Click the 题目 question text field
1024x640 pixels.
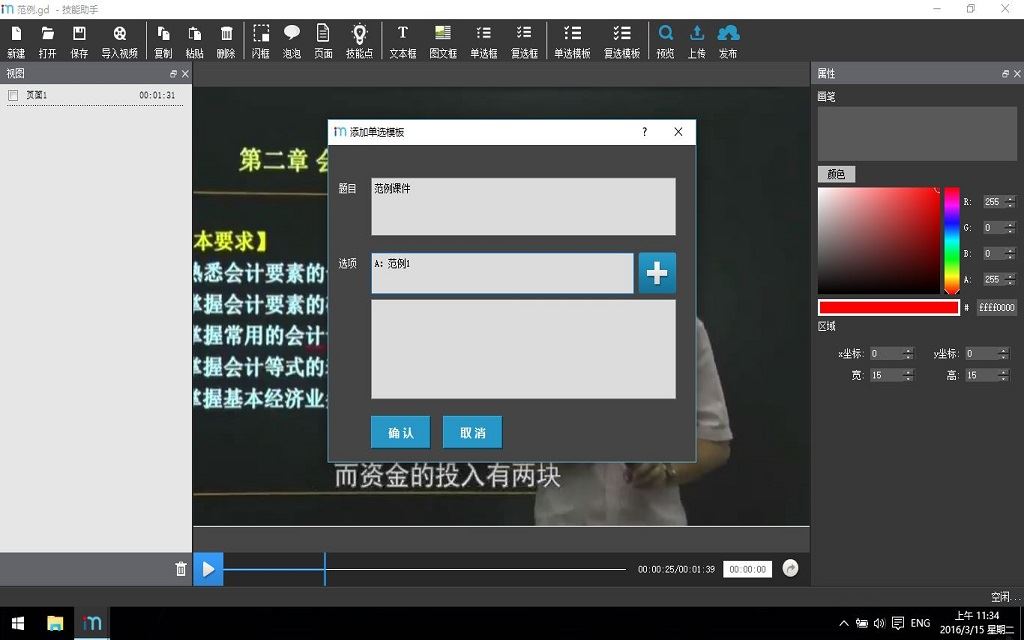pyautogui.click(x=523, y=206)
